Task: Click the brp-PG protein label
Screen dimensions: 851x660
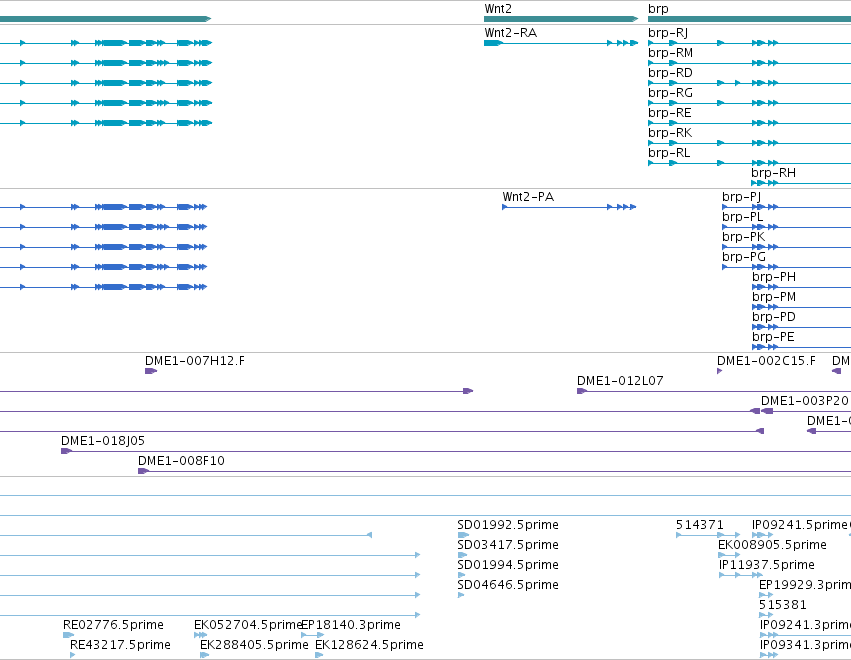Action: pyautogui.click(x=744, y=257)
